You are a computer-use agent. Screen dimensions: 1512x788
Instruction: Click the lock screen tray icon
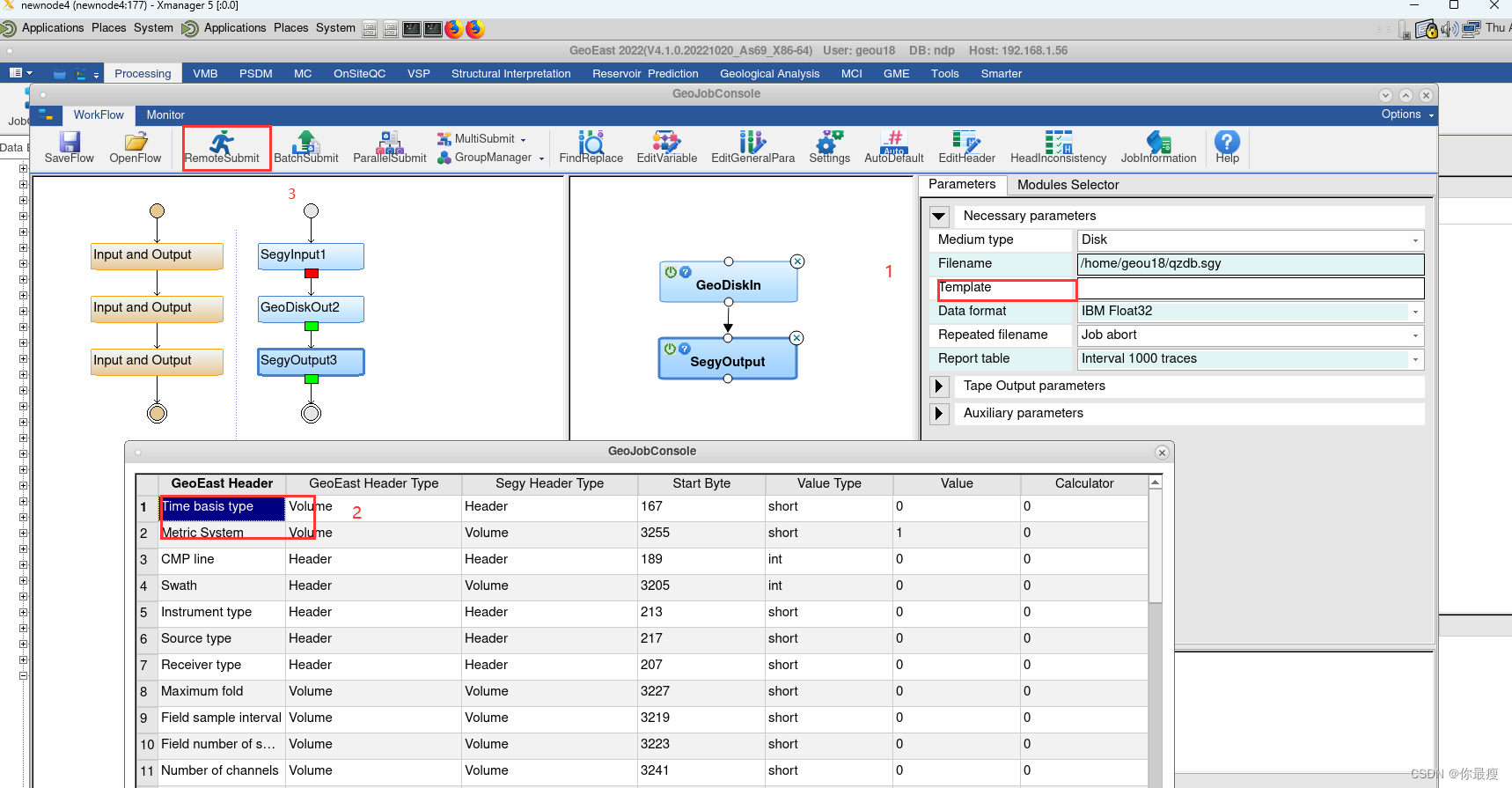tap(1426, 29)
